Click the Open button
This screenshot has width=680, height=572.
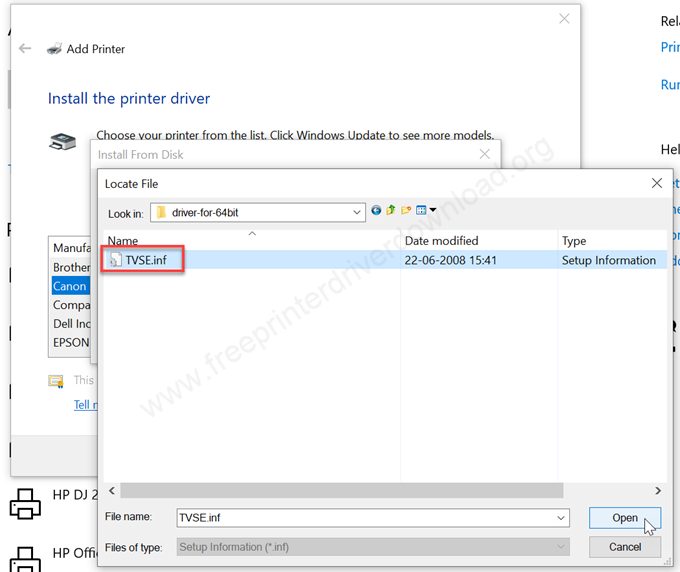point(624,518)
